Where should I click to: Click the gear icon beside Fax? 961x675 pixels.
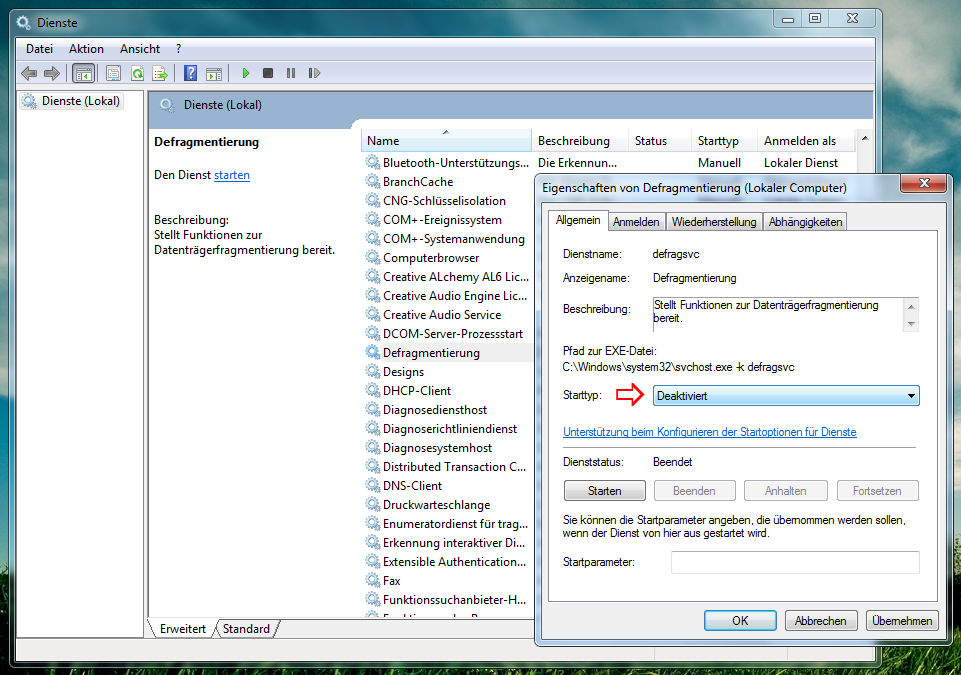pyautogui.click(x=373, y=580)
